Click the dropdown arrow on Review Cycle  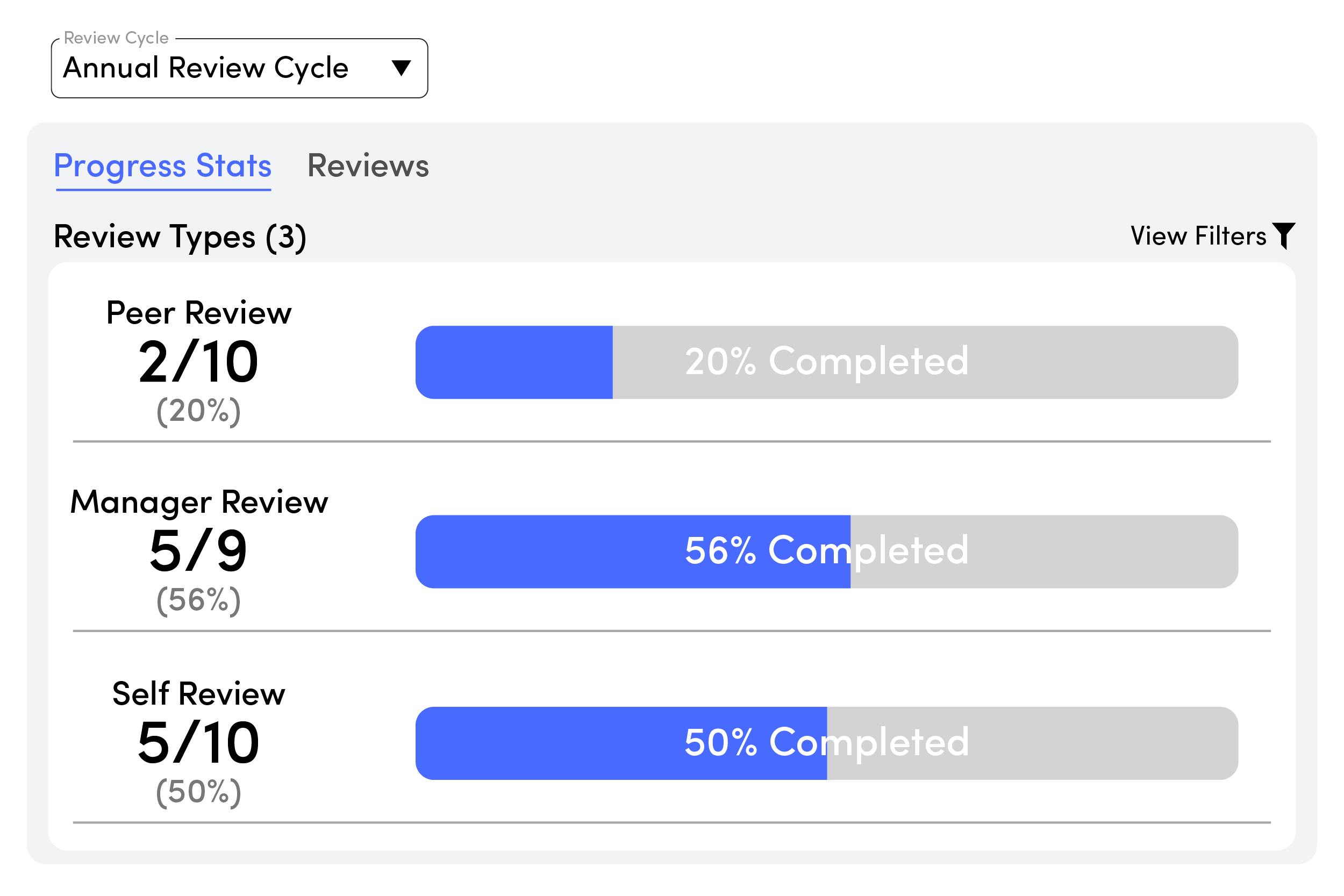pyautogui.click(x=401, y=68)
